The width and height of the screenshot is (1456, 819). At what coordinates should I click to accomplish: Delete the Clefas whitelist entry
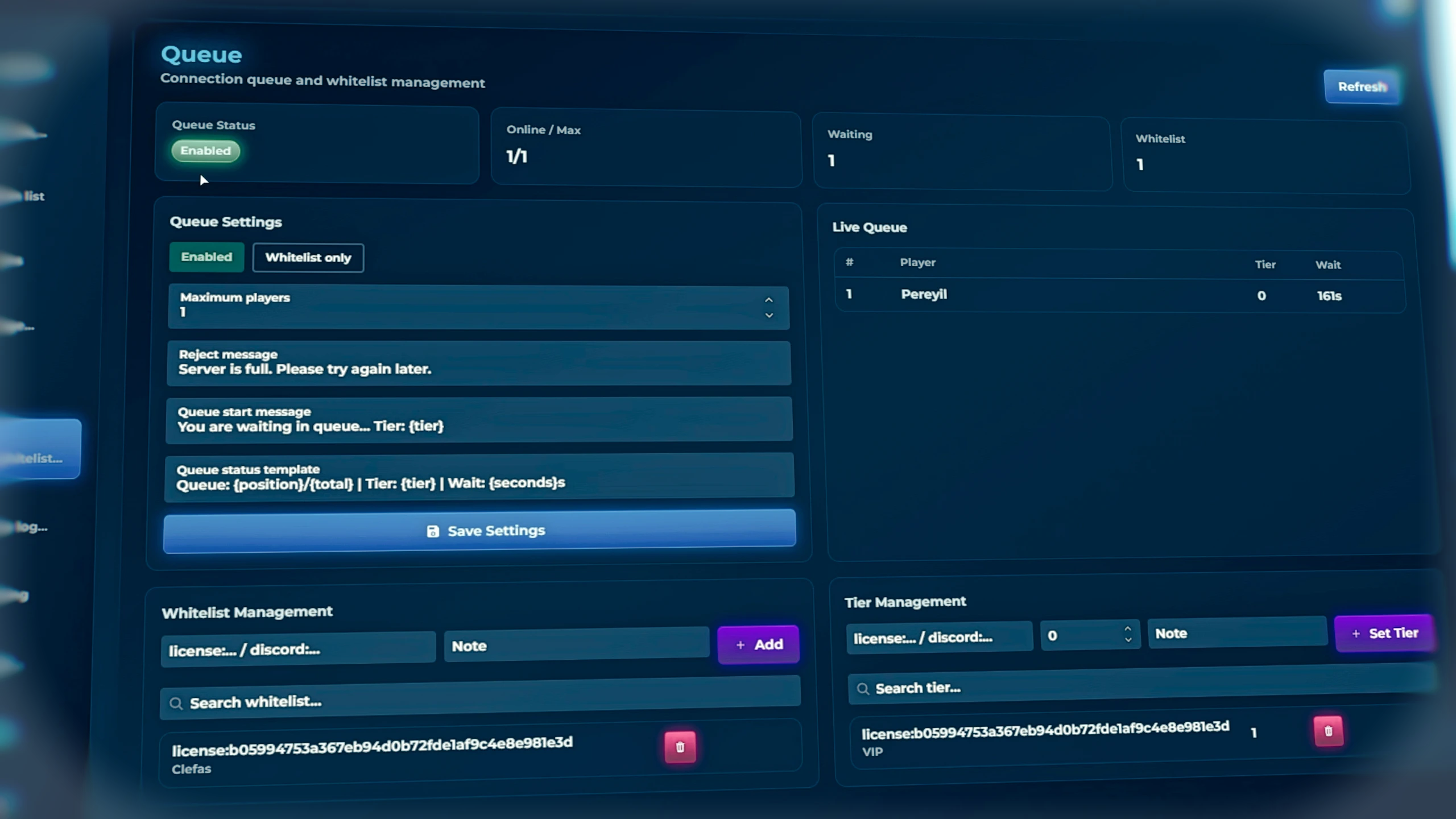[x=680, y=747]
